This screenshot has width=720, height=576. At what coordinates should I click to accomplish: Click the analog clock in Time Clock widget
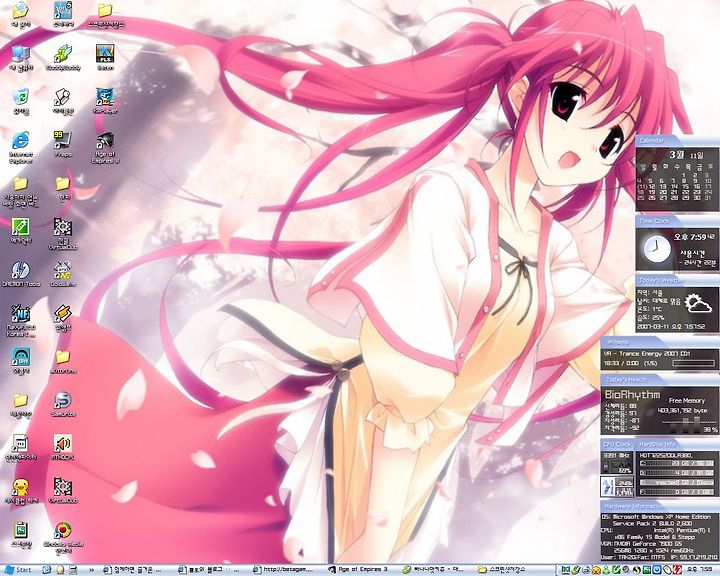(655, 249)
